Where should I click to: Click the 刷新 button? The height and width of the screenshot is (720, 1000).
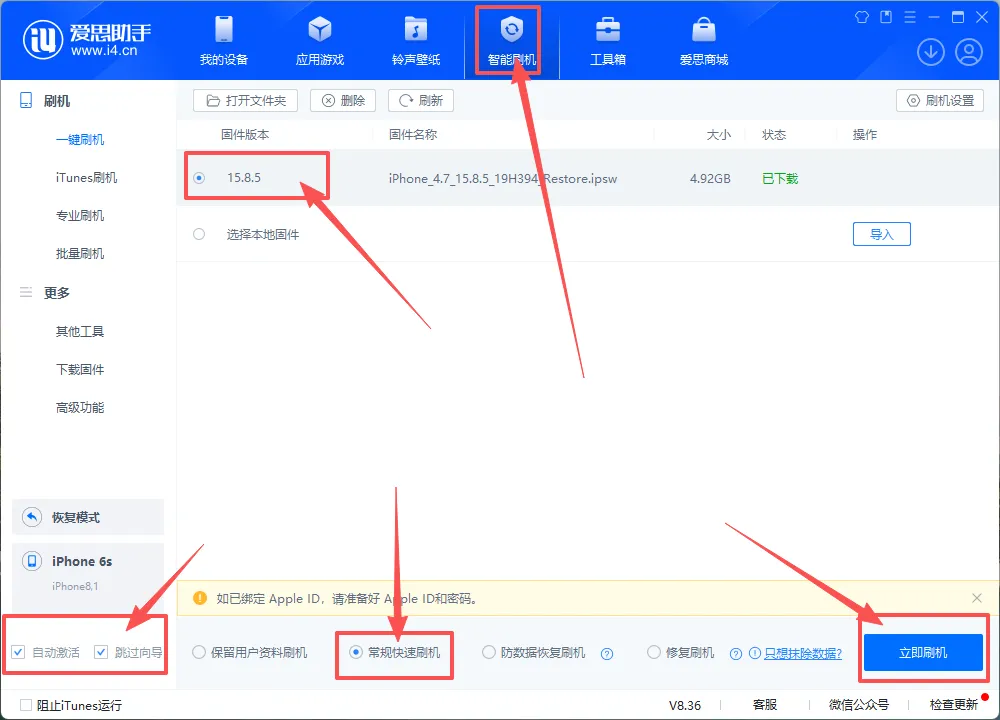tap(421, 101)
